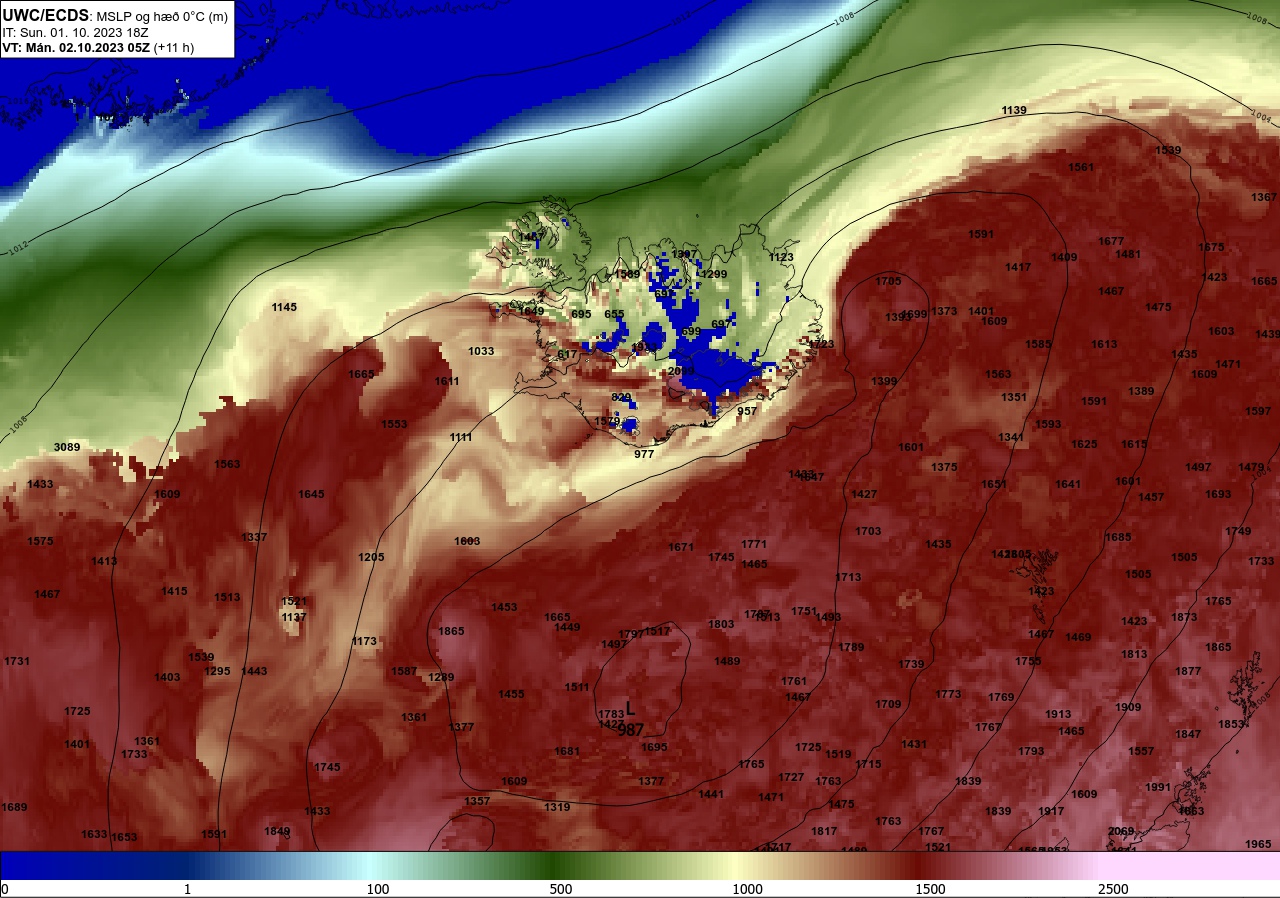Click the 1367 height label
1280x898 pixels.
tap(1264, 197)
